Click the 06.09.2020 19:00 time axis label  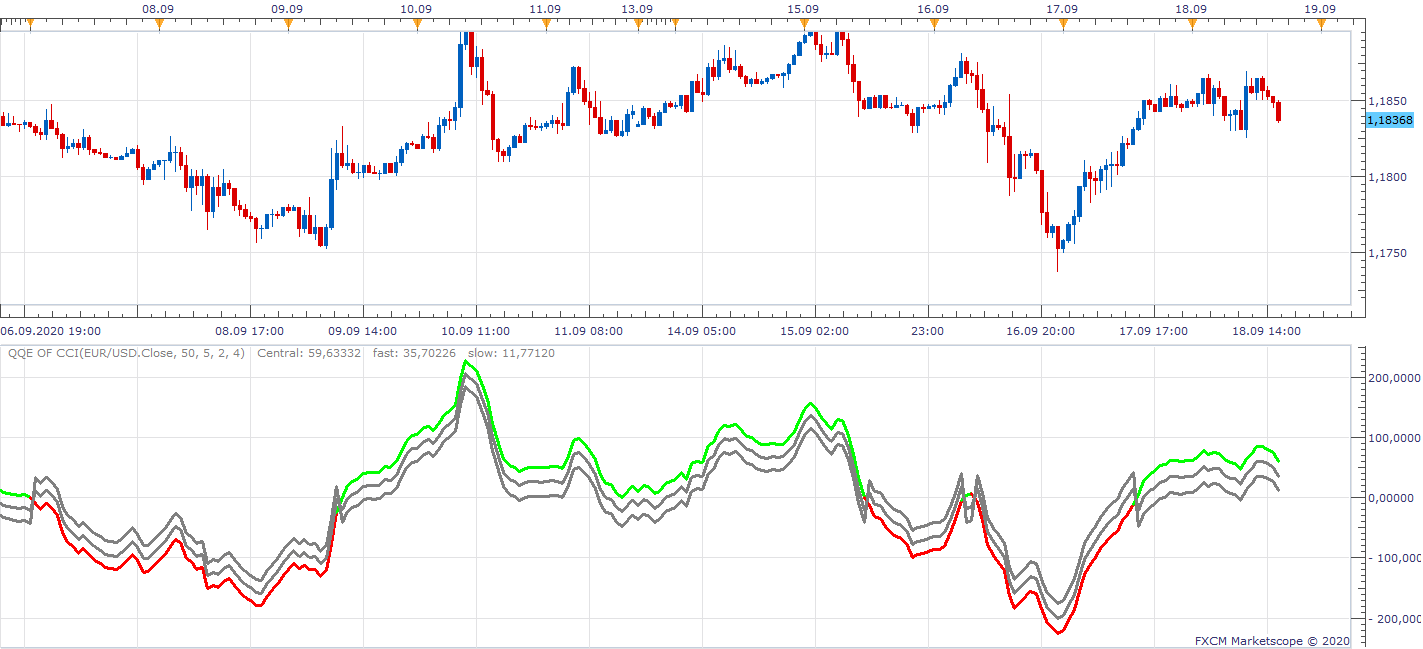[x=50, y=331]
